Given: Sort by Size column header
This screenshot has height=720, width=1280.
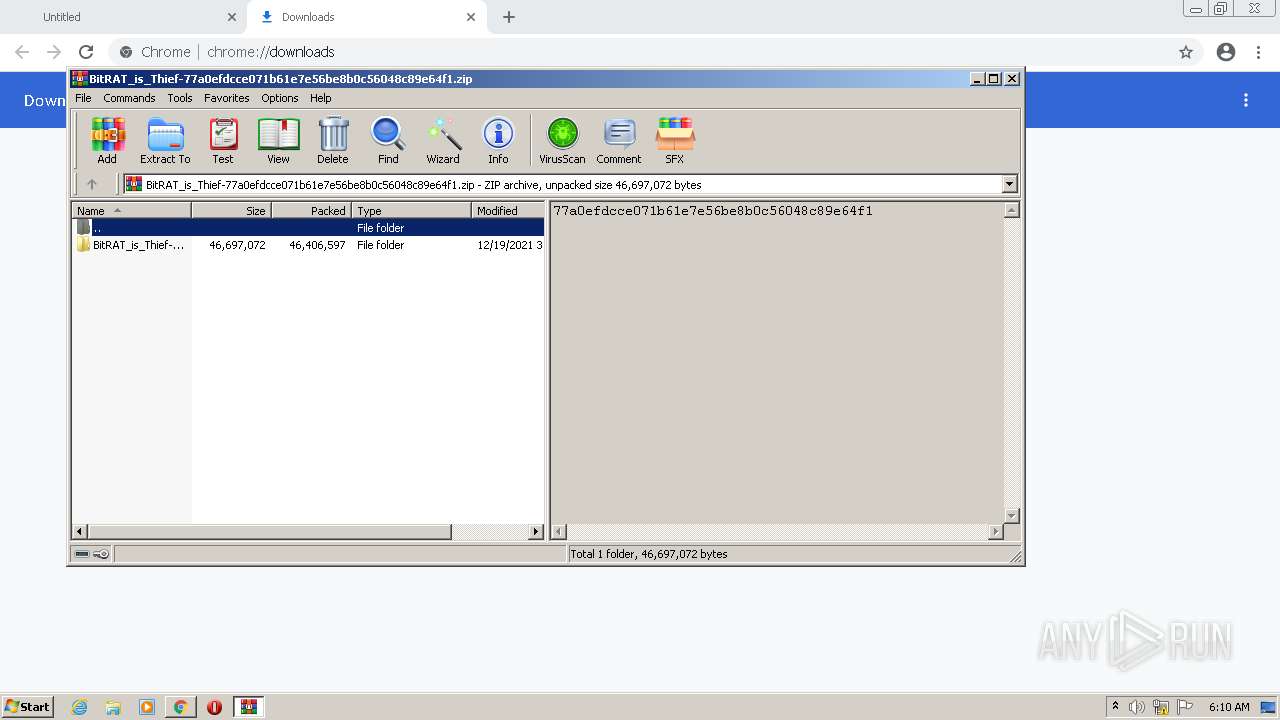Looking at the screenshot, I should (x=231, y=210).
